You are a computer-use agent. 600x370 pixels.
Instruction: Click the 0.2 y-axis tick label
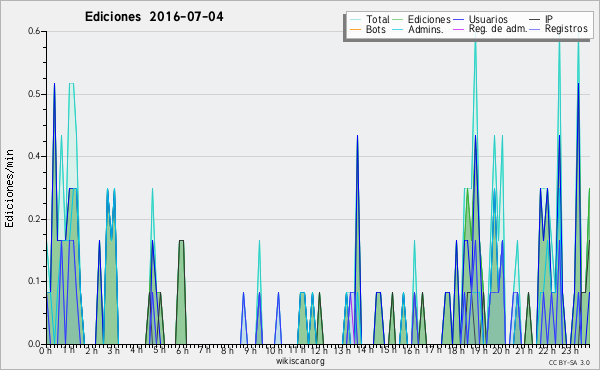point(34,219)
